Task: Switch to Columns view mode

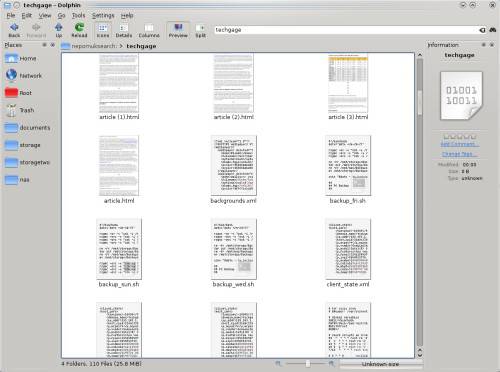Action: pos(149,30)
